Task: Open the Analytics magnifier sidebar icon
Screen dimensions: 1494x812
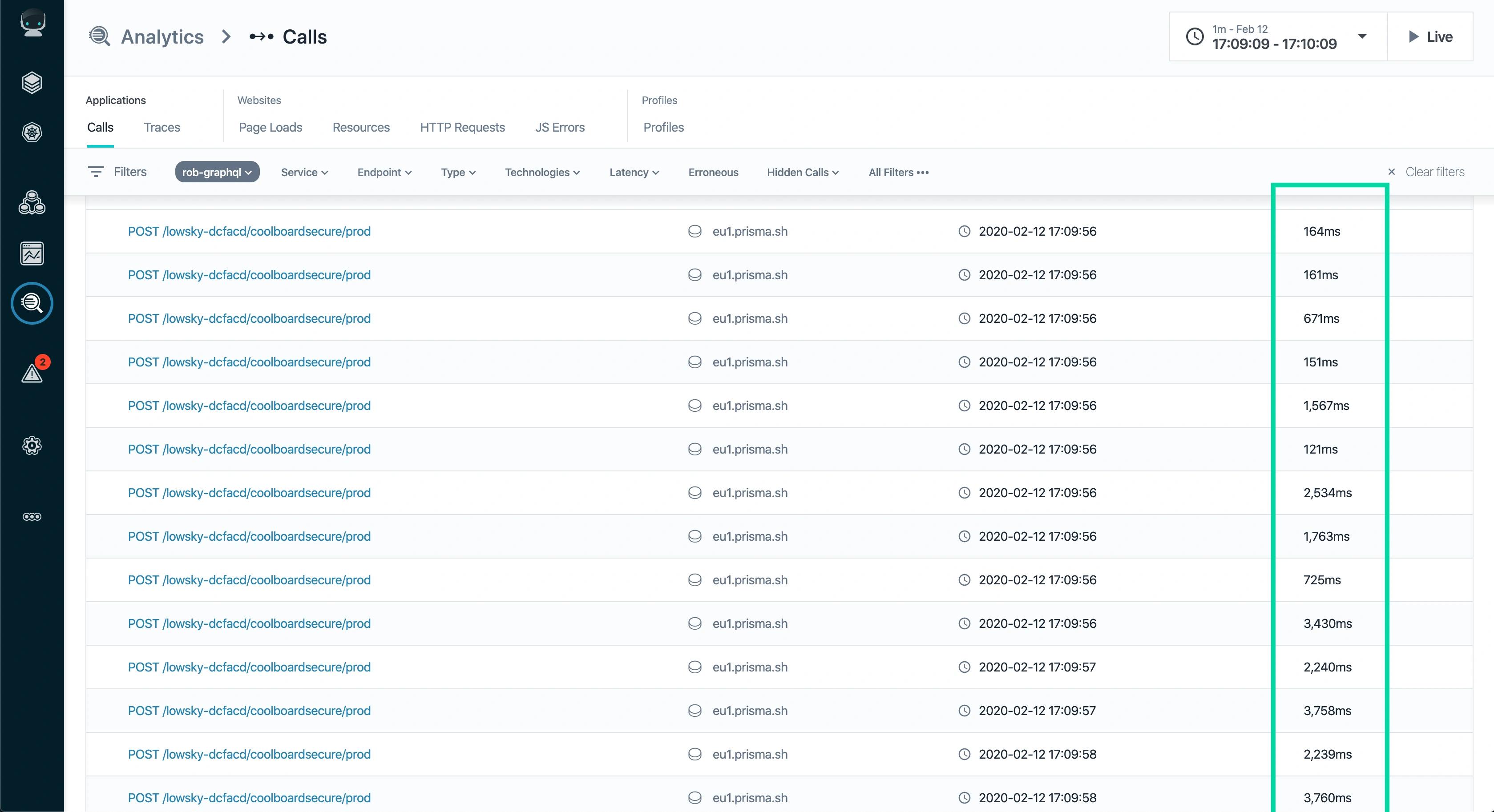Action: 32,303
